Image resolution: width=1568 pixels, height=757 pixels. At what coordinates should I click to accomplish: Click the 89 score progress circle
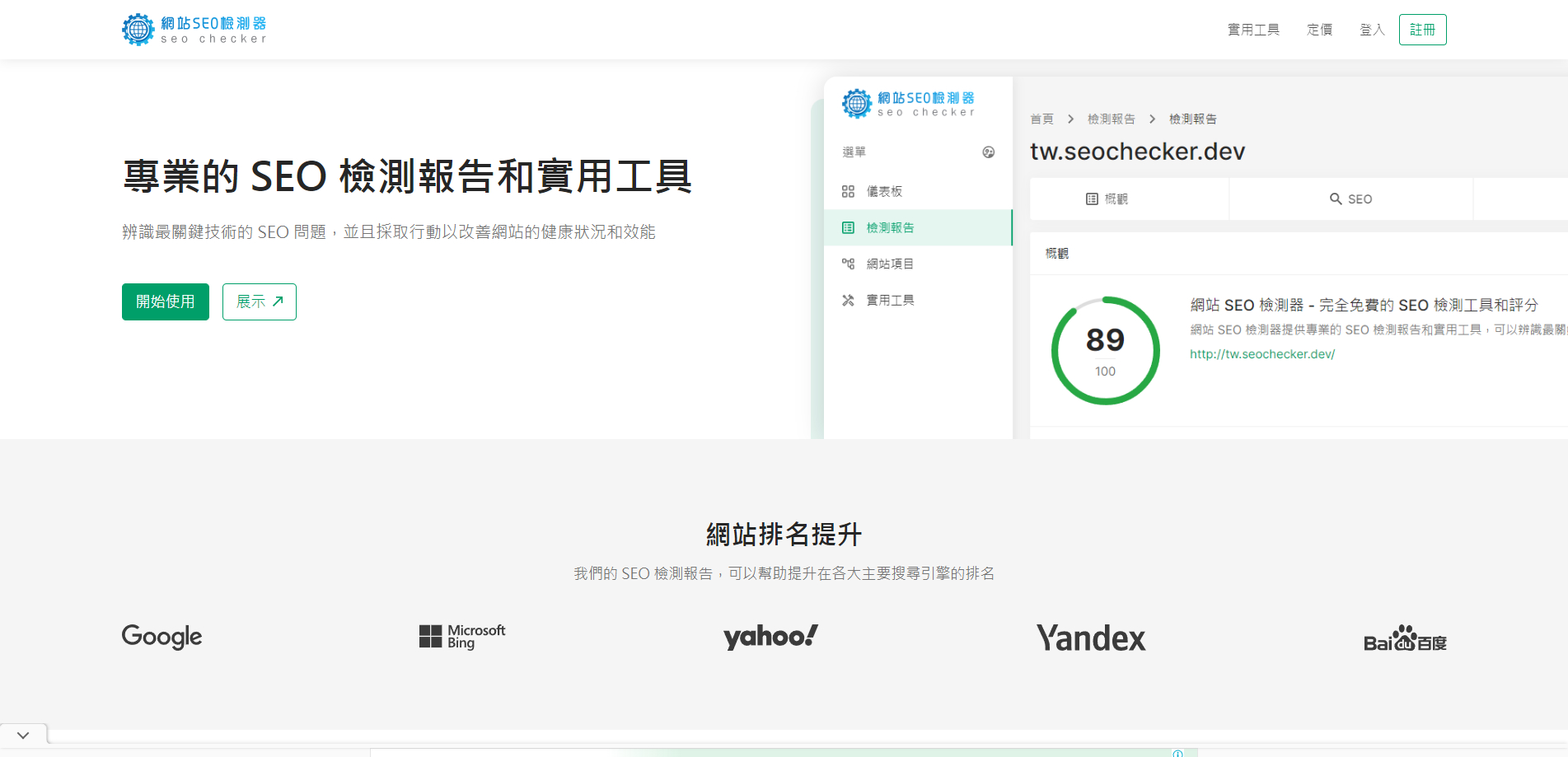pyautogui.click(x=1105, y=351)
